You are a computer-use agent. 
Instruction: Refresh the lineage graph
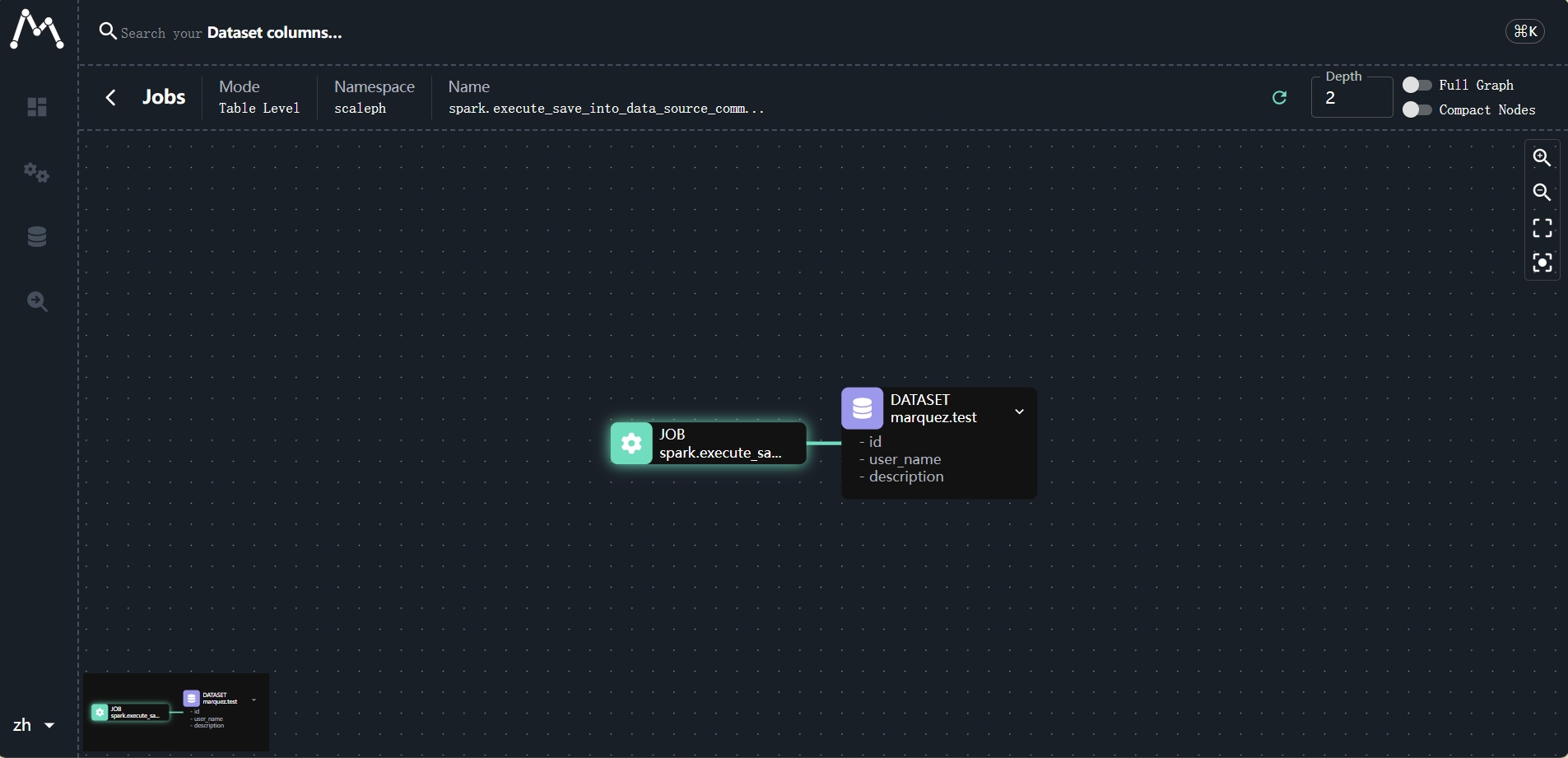(1279, 98)
